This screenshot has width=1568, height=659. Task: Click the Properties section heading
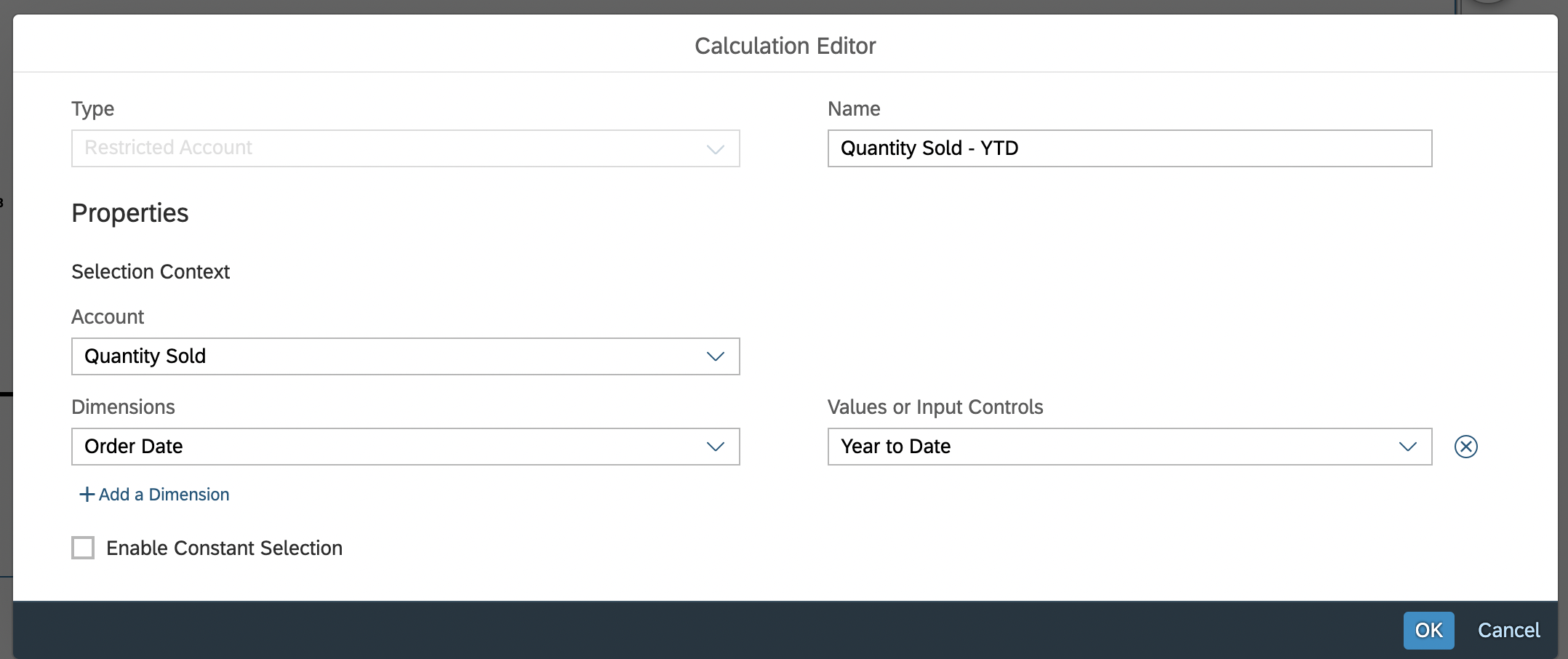(x=130, y=213)
